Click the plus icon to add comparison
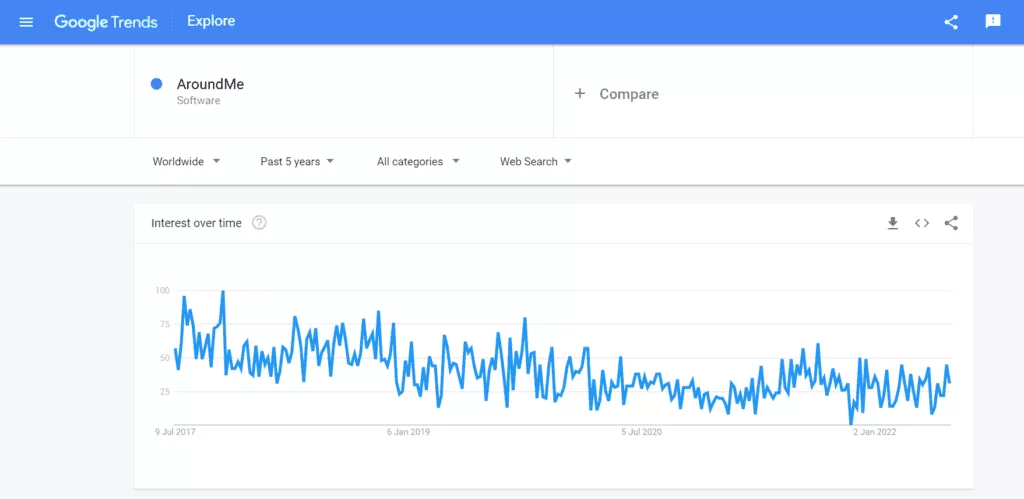The image size is (1024, 499). tap(579, 94)
